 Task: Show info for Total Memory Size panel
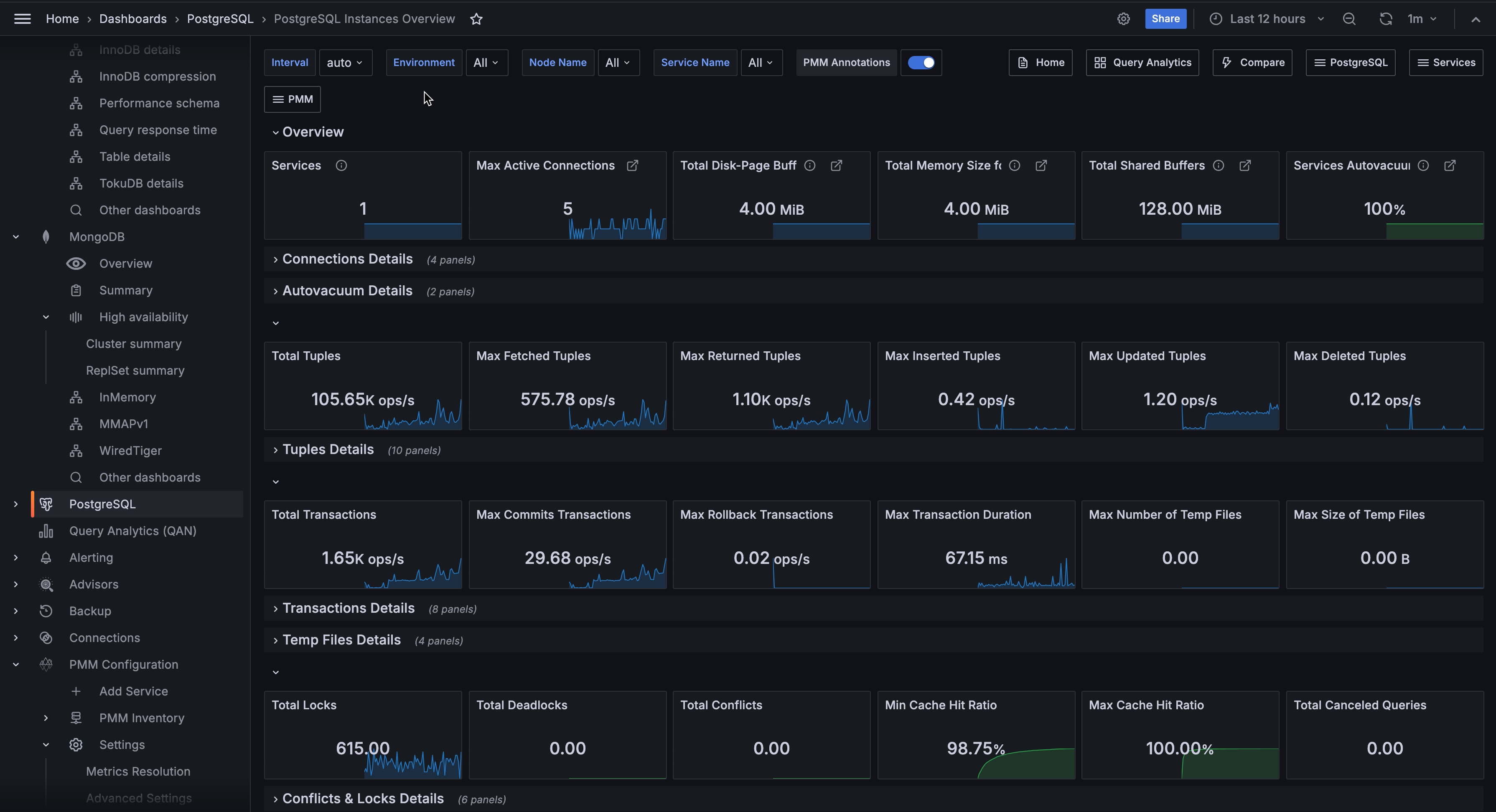(x=1015, y=165)
